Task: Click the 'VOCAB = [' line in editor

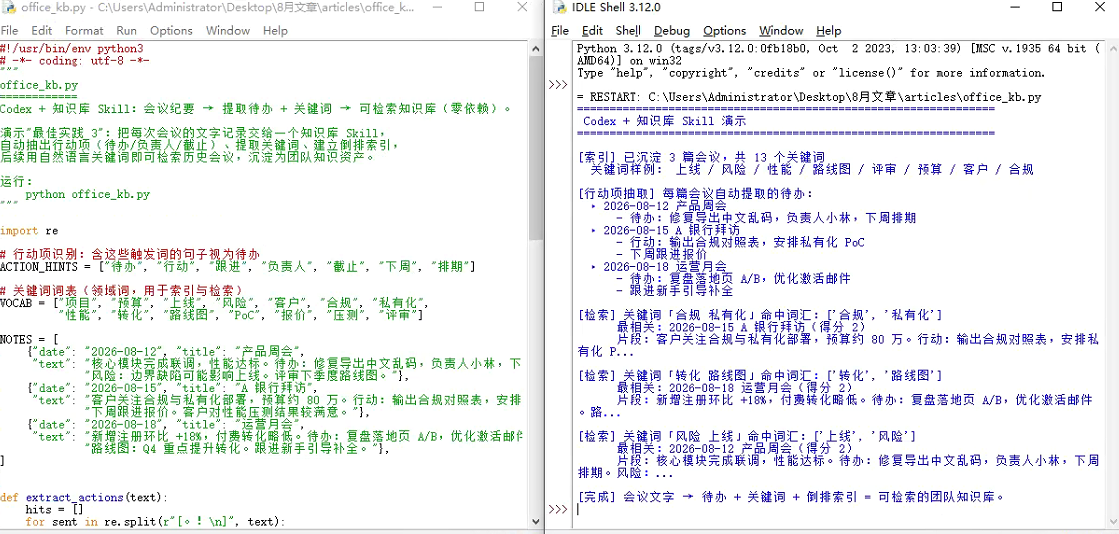Action: [213, 303]
